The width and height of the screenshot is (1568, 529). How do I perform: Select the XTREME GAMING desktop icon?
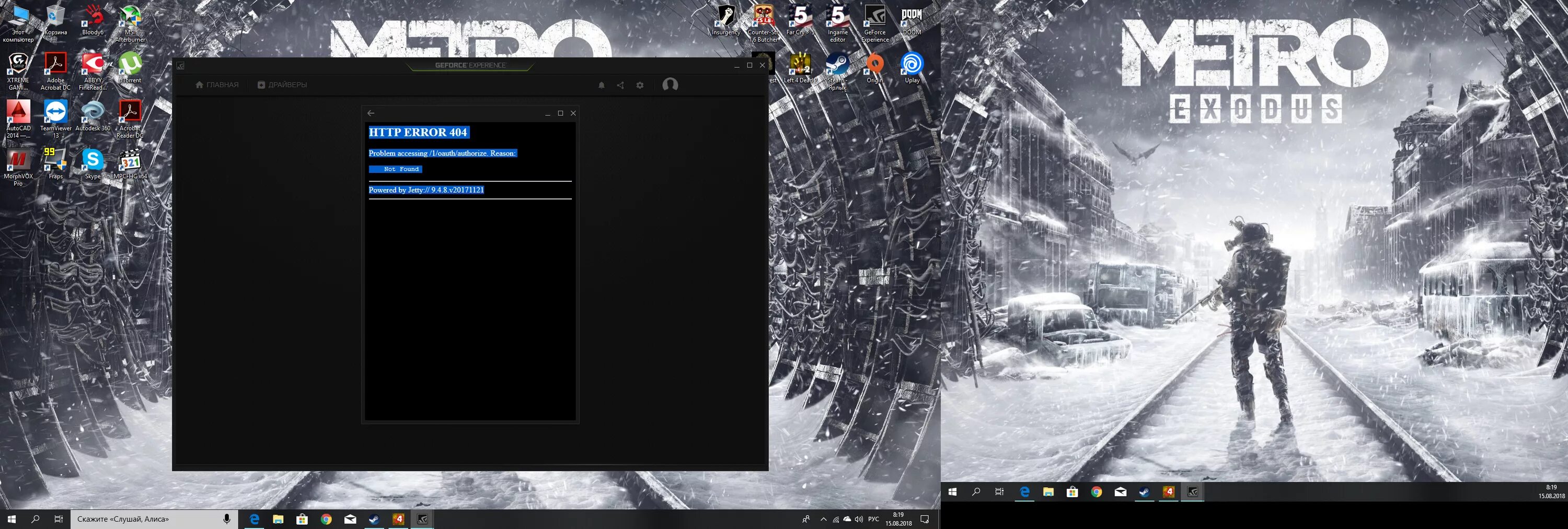coord(18,71)
